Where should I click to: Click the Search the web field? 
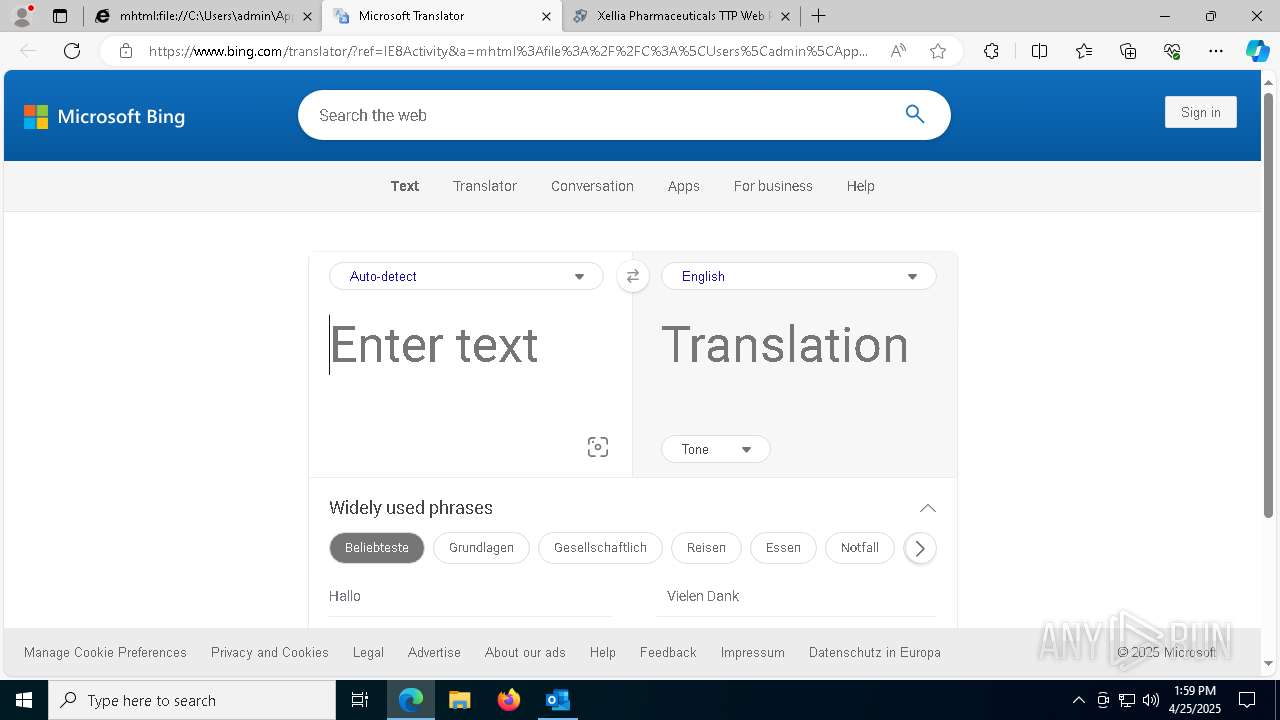coord(600,115)
